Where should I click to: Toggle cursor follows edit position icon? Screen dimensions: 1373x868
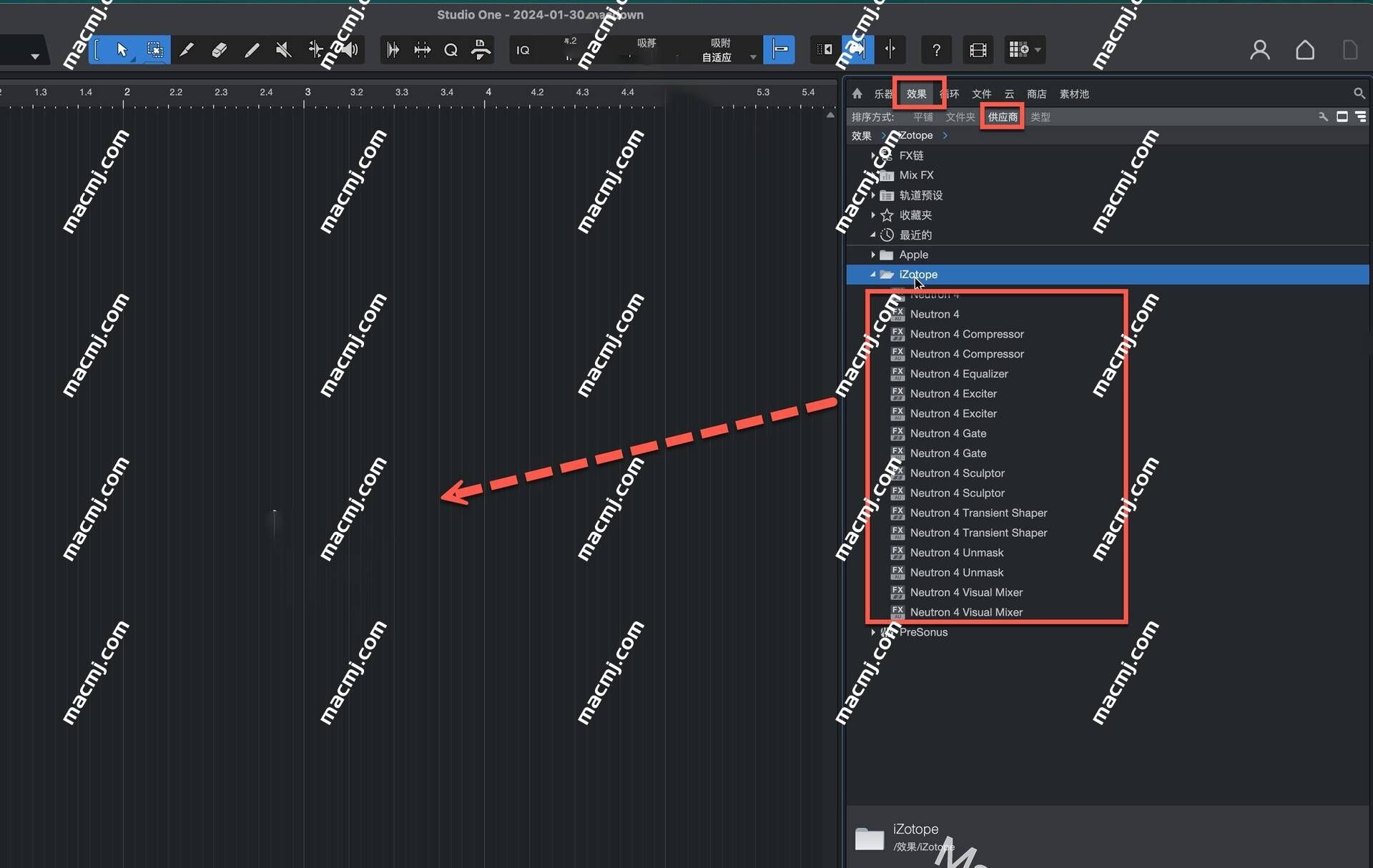point(890,49)
